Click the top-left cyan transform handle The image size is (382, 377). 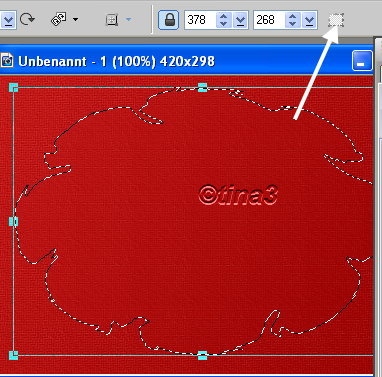(13, 88)
